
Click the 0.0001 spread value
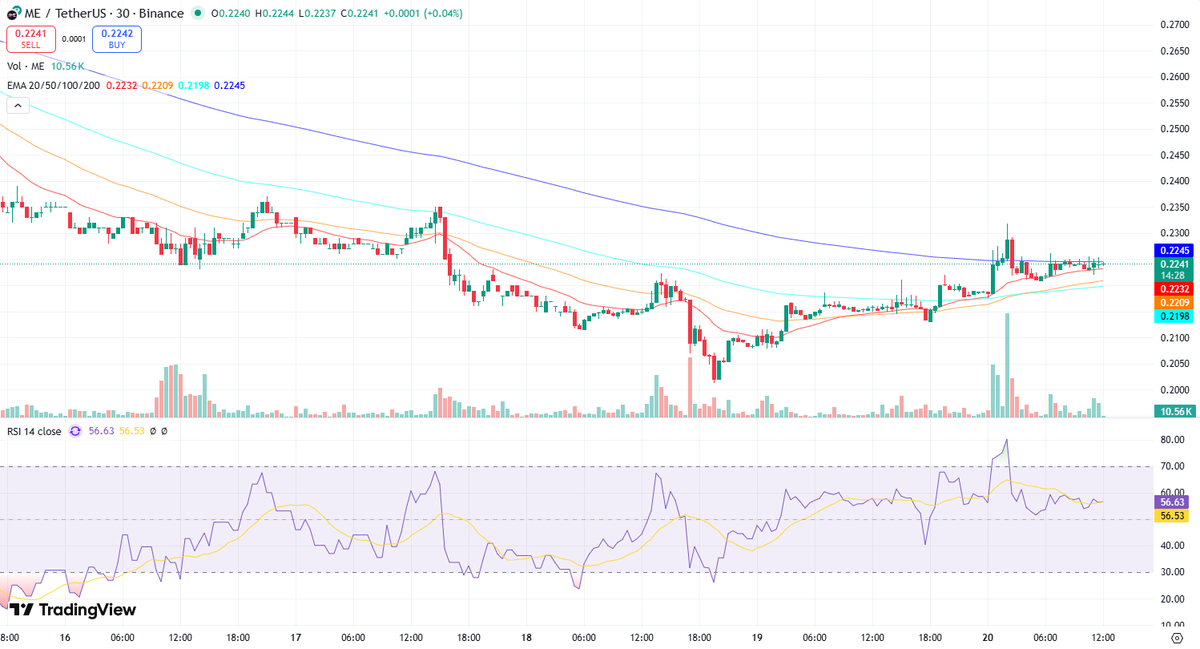coord(74,39)
